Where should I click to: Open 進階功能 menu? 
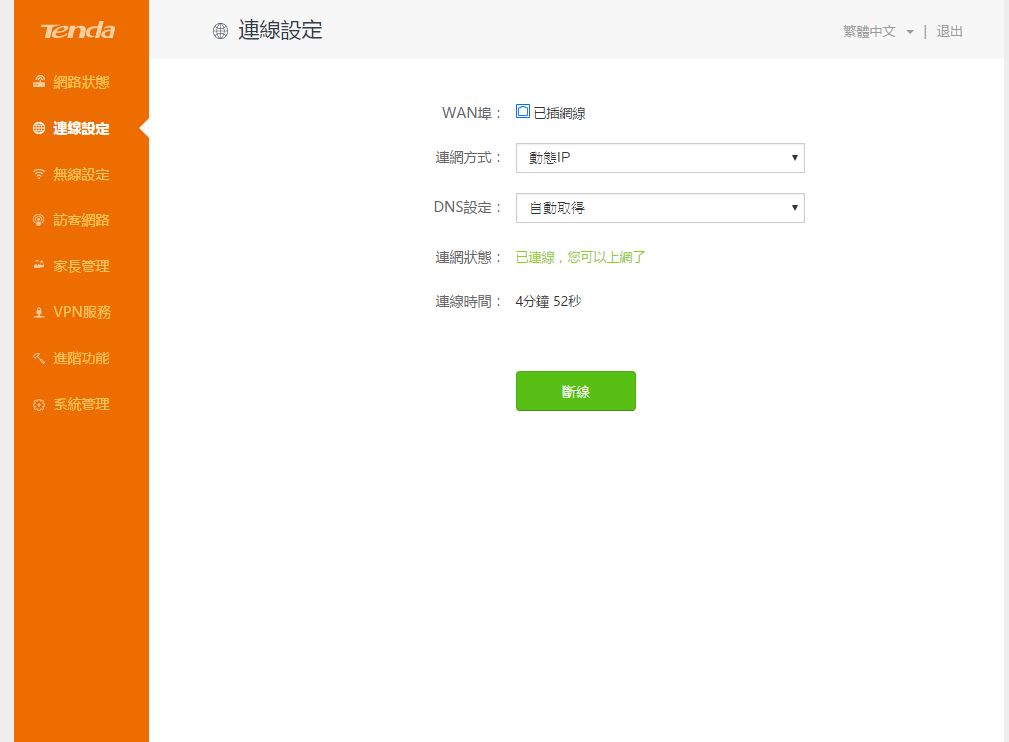coord(81,358)
